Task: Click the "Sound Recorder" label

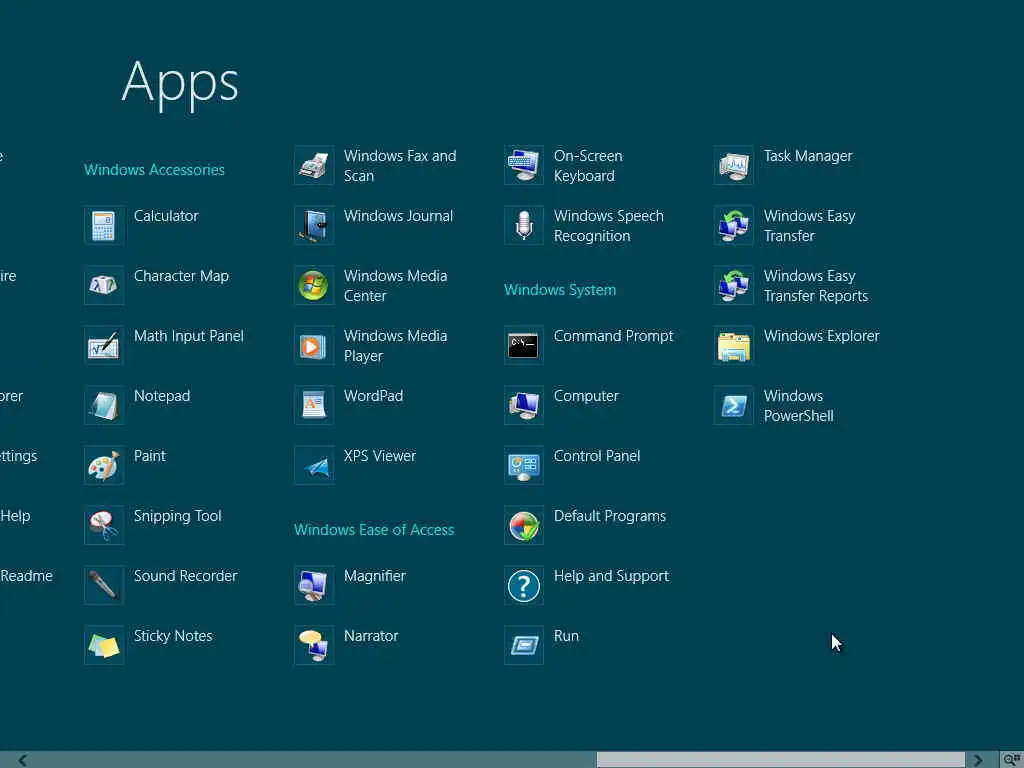Action: point(185,576)
